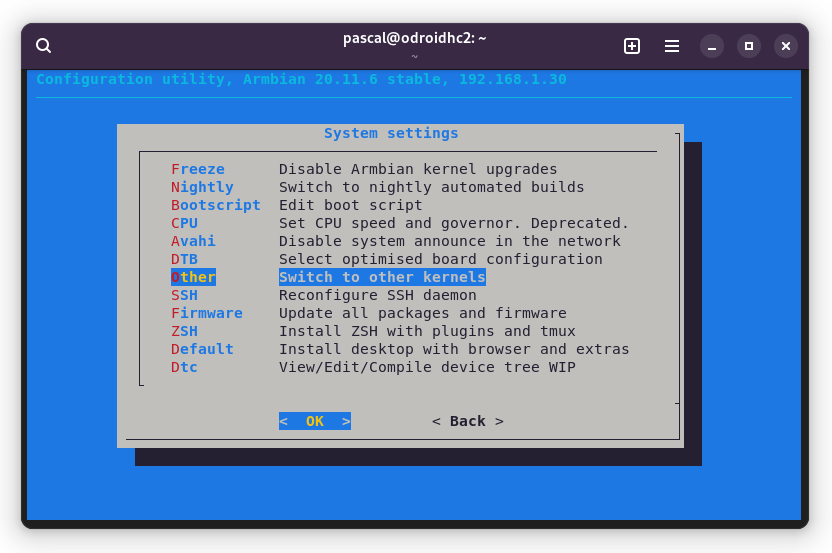
Task: Click 'Select optimised board configuration' text
Action: (x=440, y=260)
